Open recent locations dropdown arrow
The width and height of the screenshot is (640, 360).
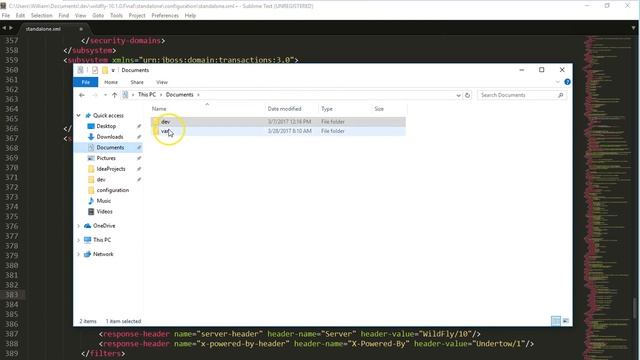105,95
